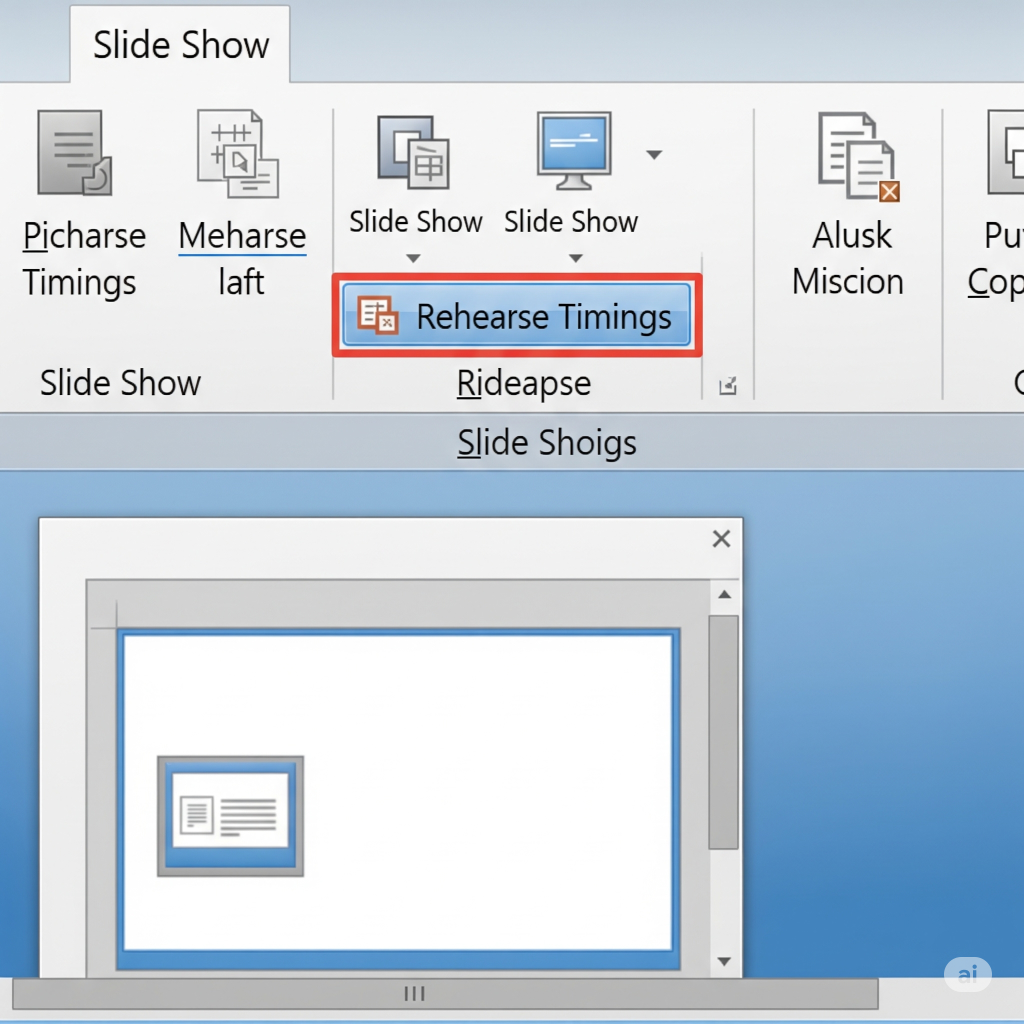This screenshot has height=1024, width=1024.
Task: Click the Picharse Timings document icon
Action: (74, 153)
